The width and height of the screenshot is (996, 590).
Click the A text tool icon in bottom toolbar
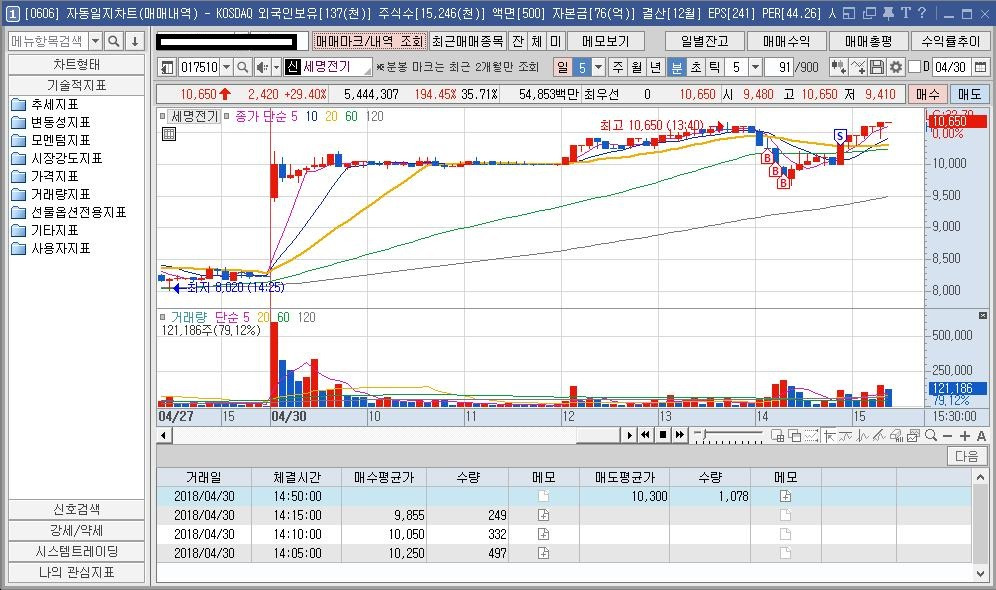point(981,436)
